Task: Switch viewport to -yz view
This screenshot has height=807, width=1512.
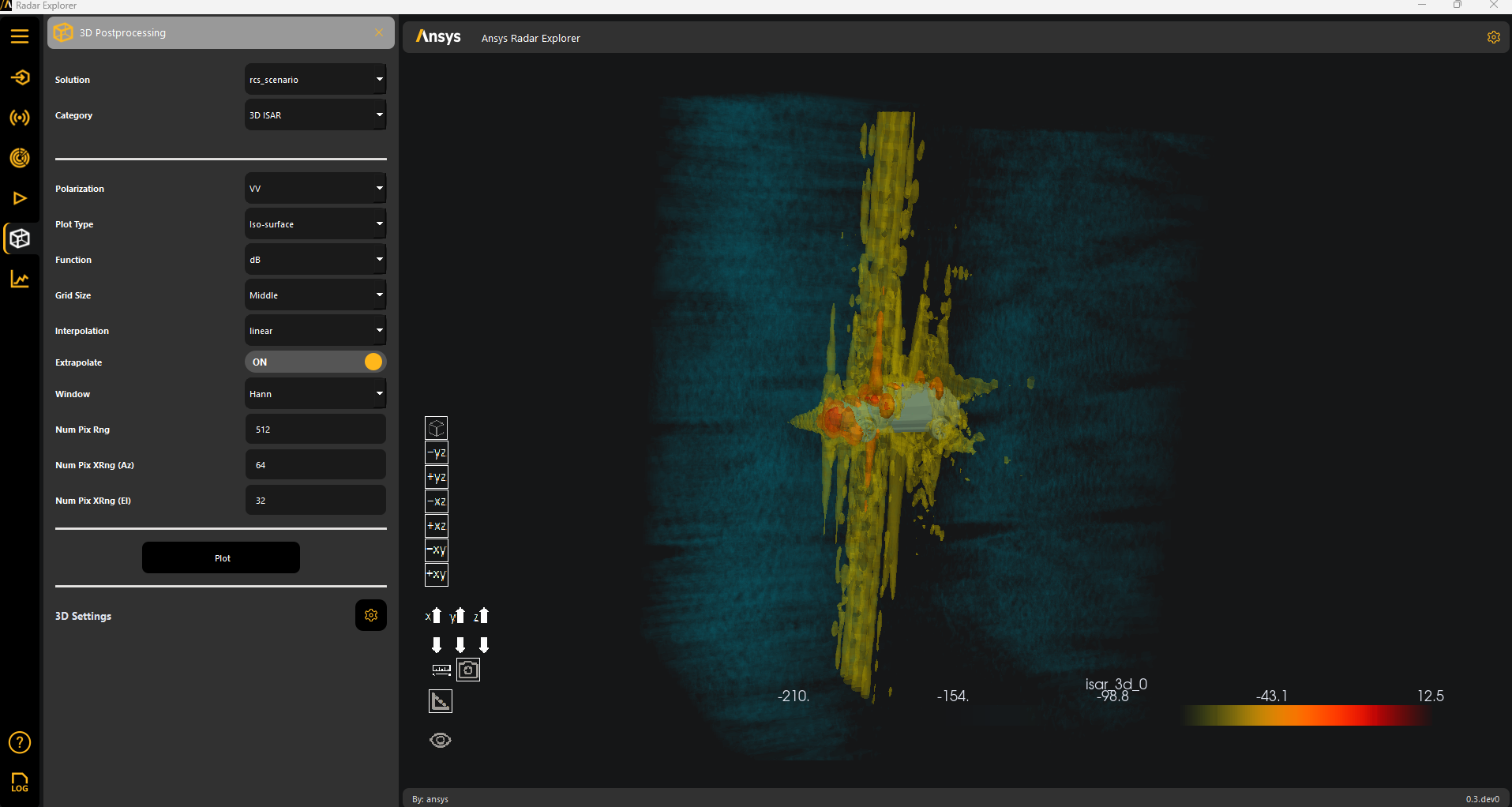Action: click(x=437, y=452)
